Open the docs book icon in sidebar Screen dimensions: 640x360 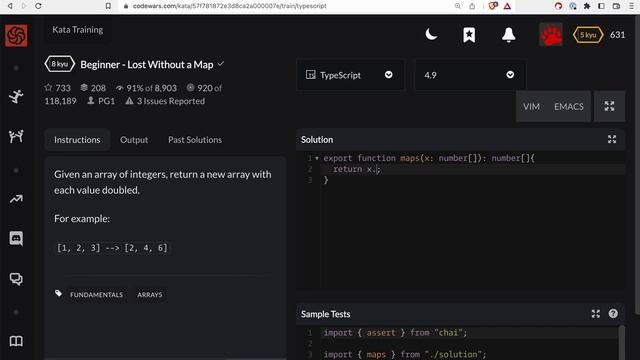[x=16, y=341]
